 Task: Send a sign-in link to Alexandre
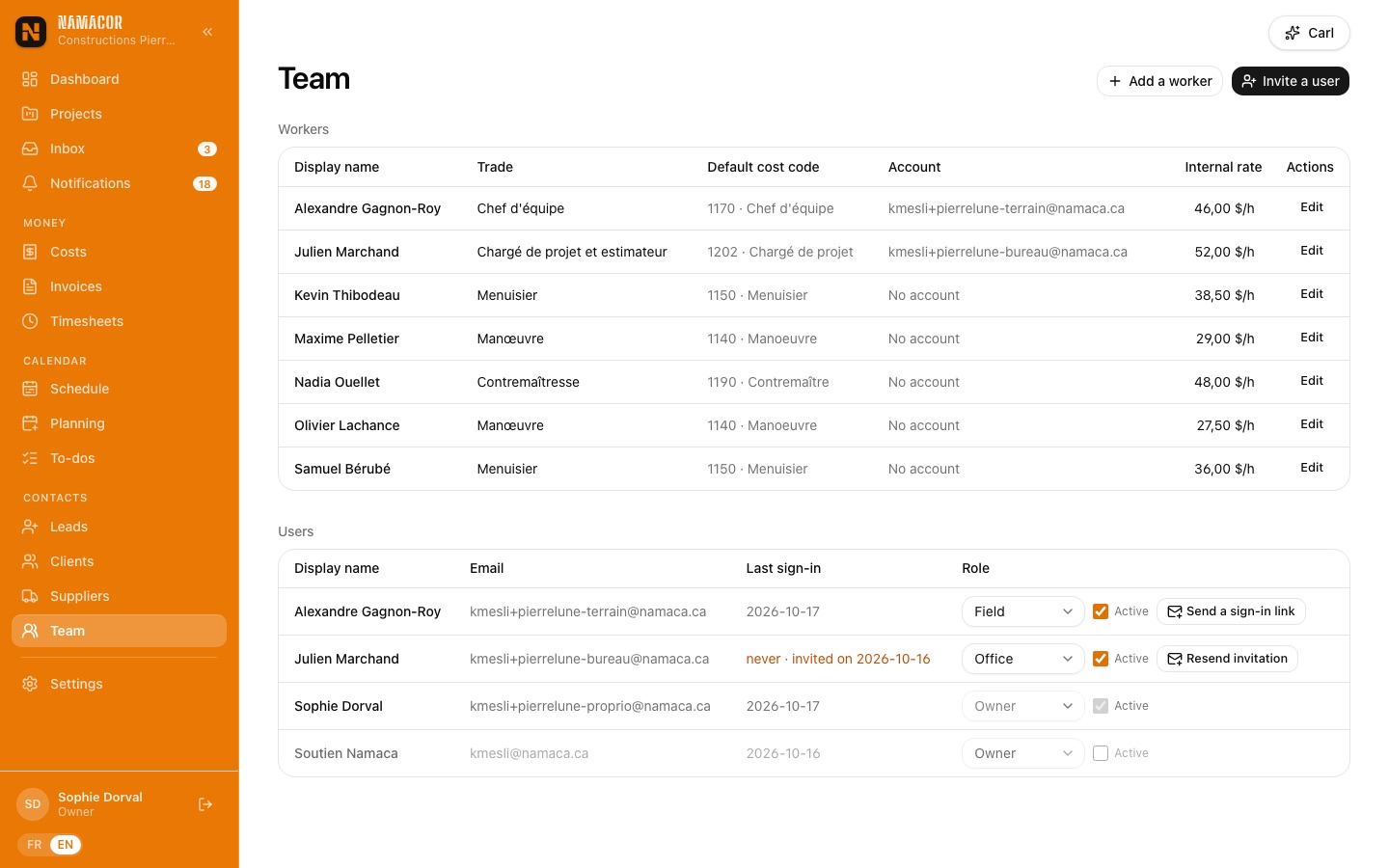1231,611
